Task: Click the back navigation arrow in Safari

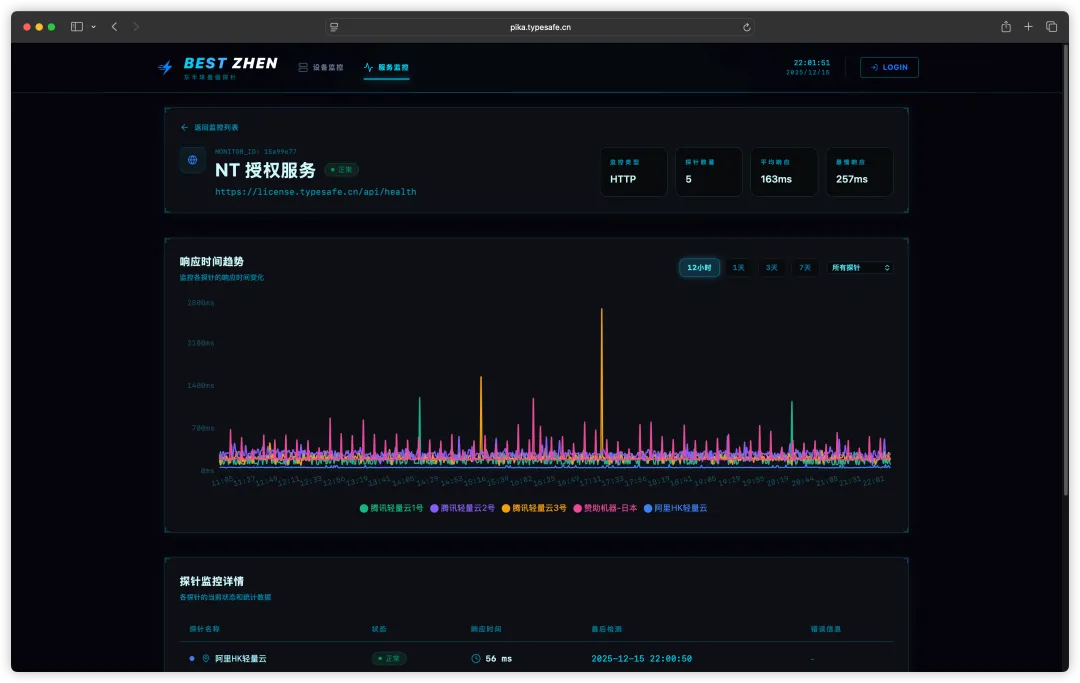Action: [114, 27]
